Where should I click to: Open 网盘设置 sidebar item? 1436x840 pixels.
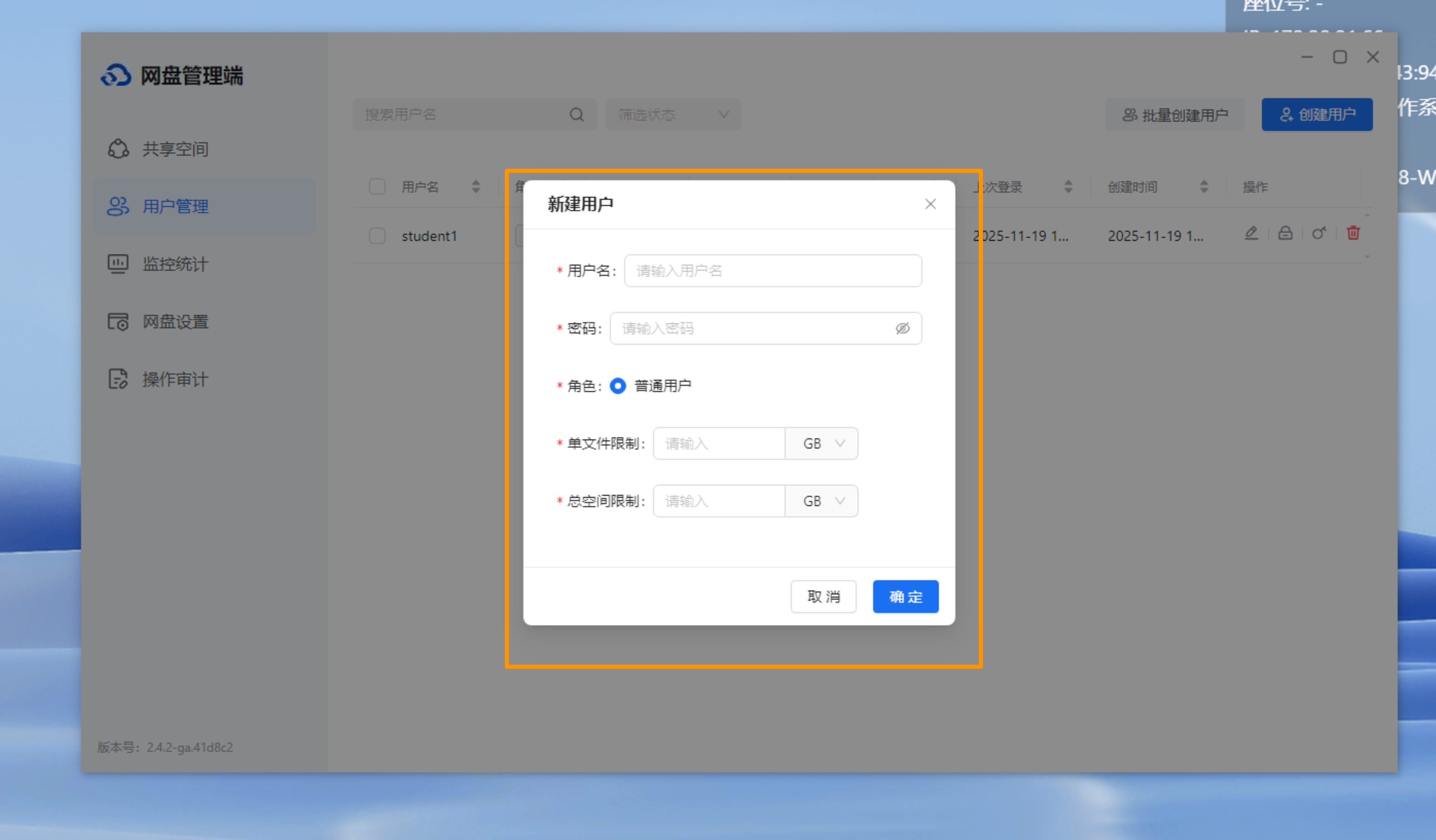pos(175,321)
